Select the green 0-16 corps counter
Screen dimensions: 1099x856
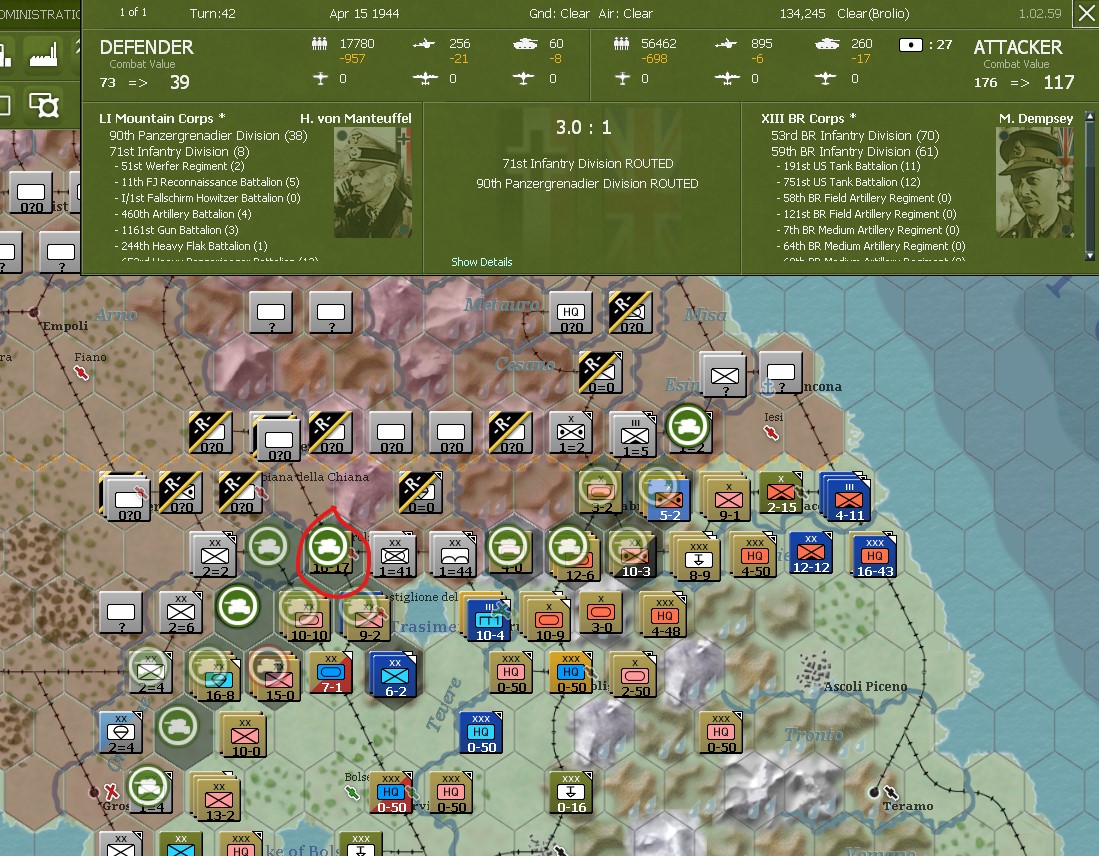pyautogui.click(x=571, y=793)
